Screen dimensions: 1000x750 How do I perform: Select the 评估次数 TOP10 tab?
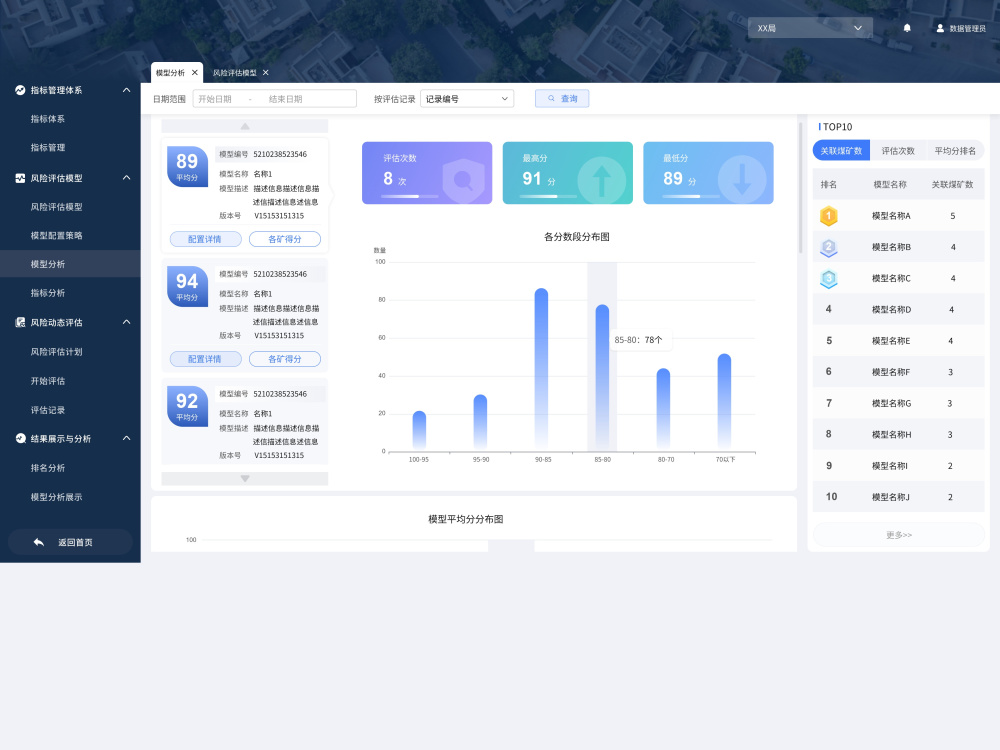click(898, 151)
